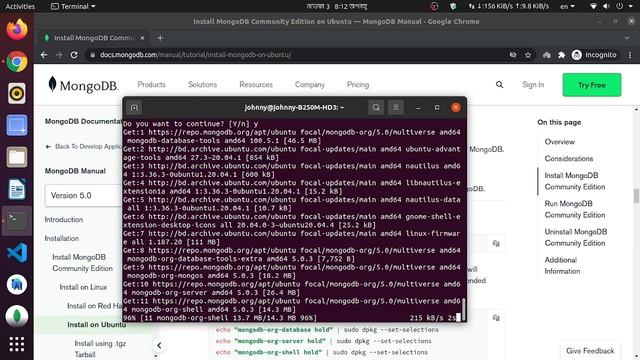Close the Install MongoDB tab

tap(142, 38)
